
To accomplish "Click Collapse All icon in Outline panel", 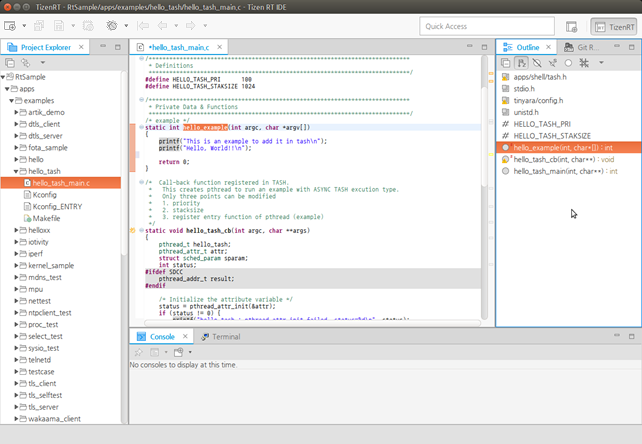I will coord(506,62).
